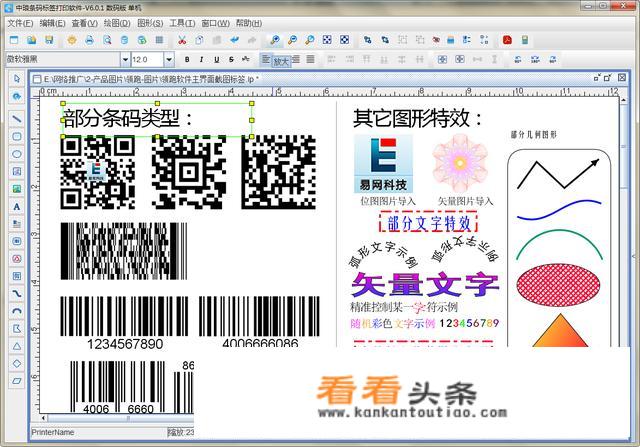The width and height of the screenshot is (640, 447).
Task: Click the save floppy disk icon
Action: (49, 40)
